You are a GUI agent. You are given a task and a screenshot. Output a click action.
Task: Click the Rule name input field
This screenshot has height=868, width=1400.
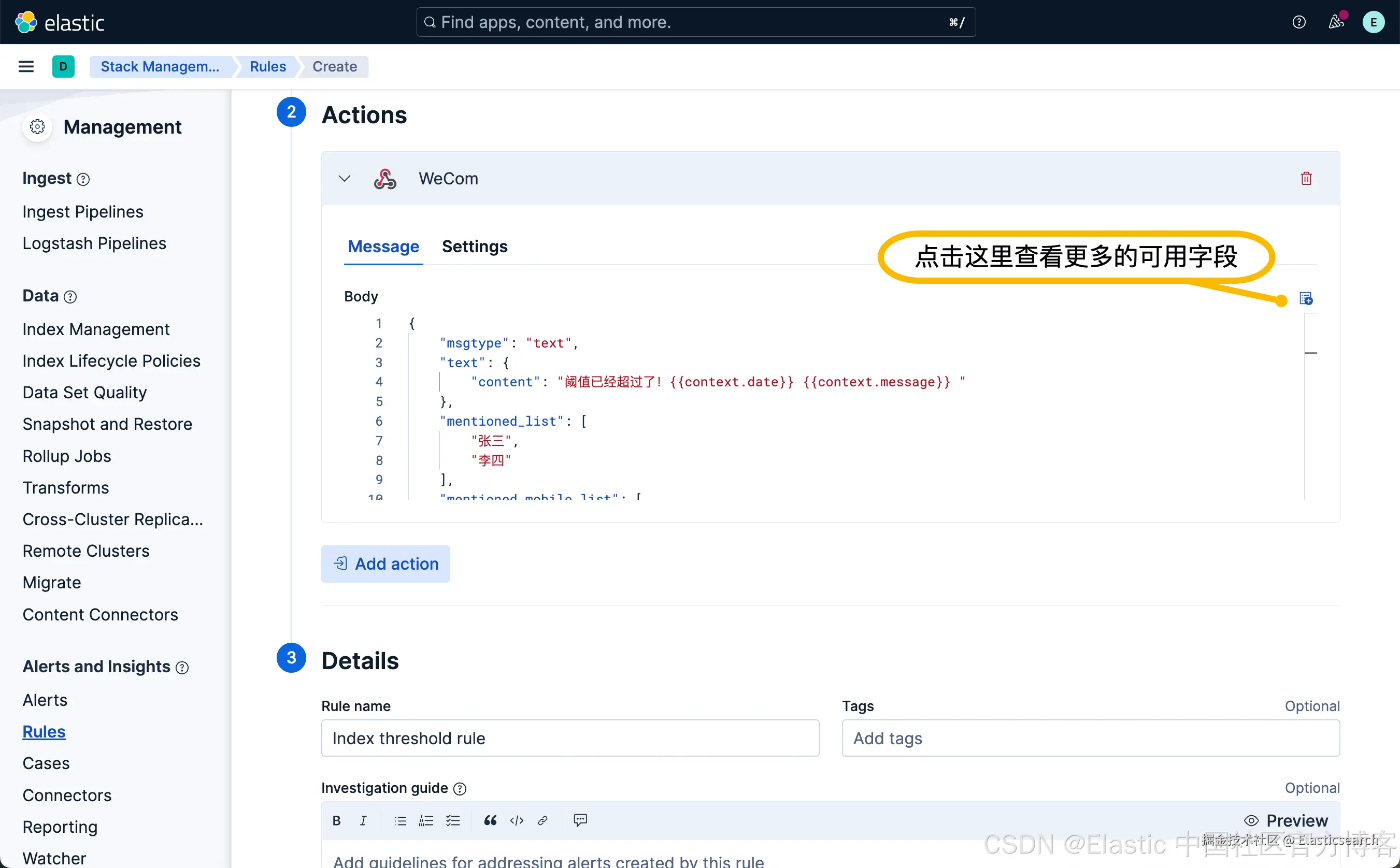(569, 738)
